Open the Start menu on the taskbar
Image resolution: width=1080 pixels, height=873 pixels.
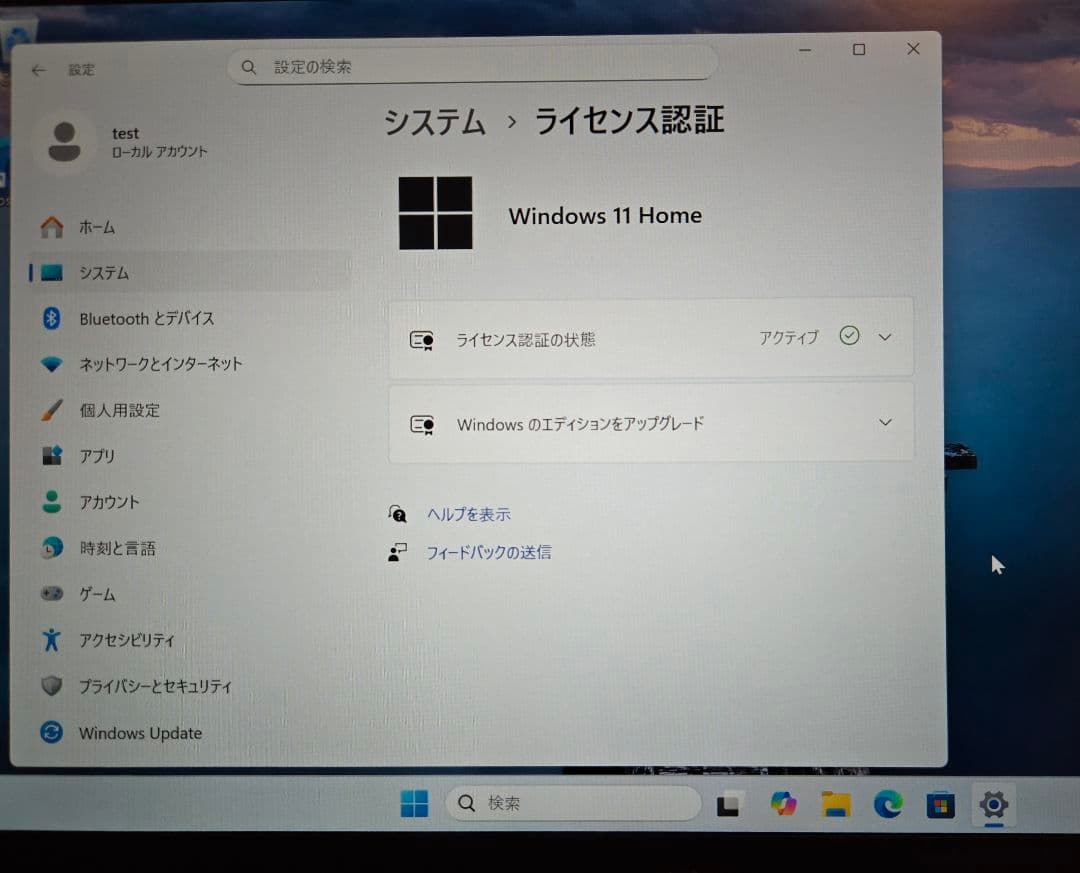tap(414, 803)
